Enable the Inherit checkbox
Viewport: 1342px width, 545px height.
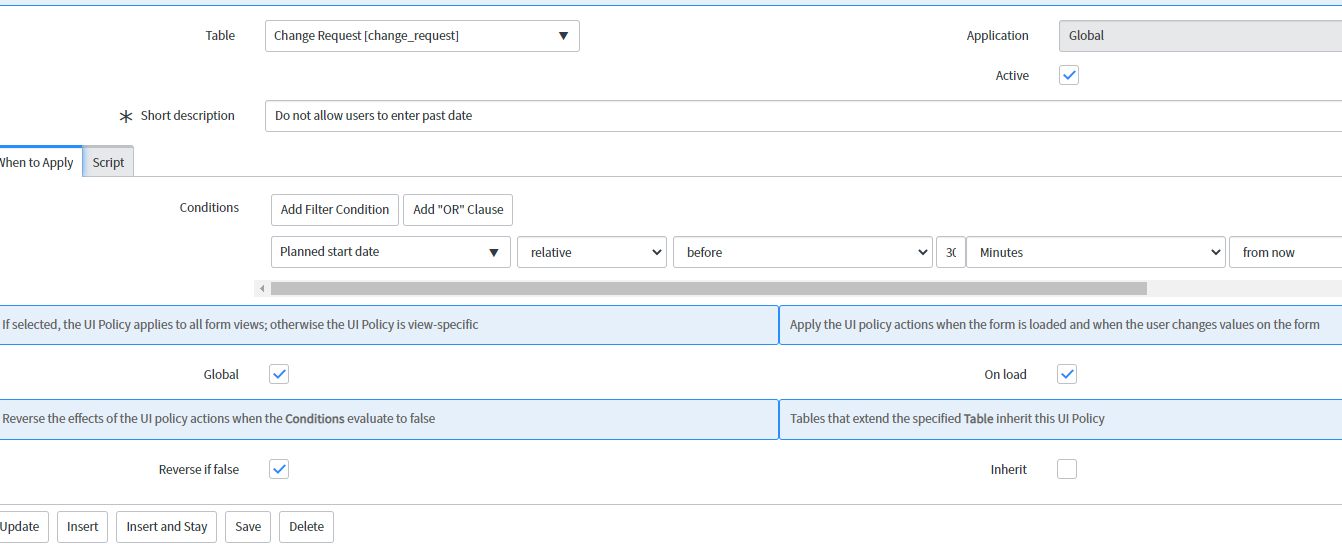pyautogui.click(x=1067, y=469)
